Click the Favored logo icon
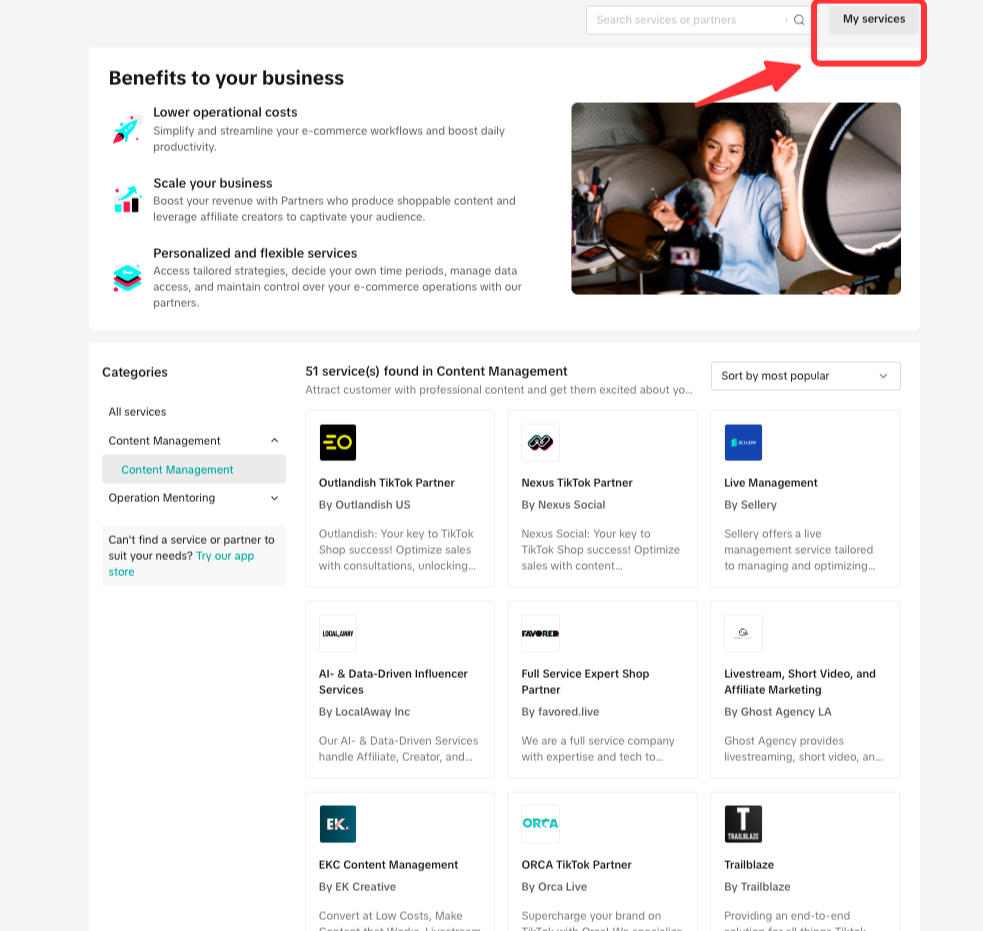Image resolution: width=983 pixels, height=931 pixels. [x=540, y=633]
